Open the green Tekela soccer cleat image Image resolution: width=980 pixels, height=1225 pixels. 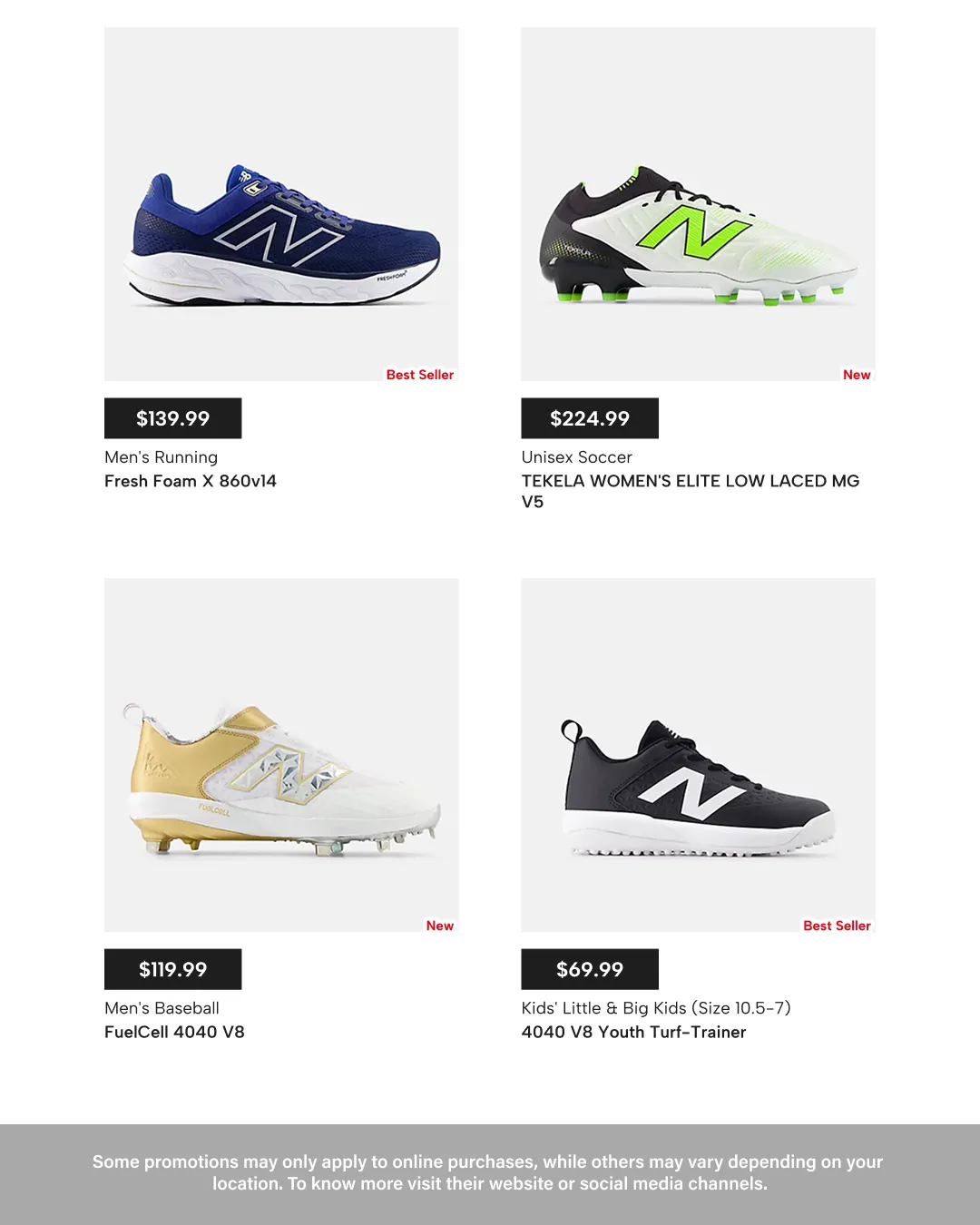(x=698, y=204)
